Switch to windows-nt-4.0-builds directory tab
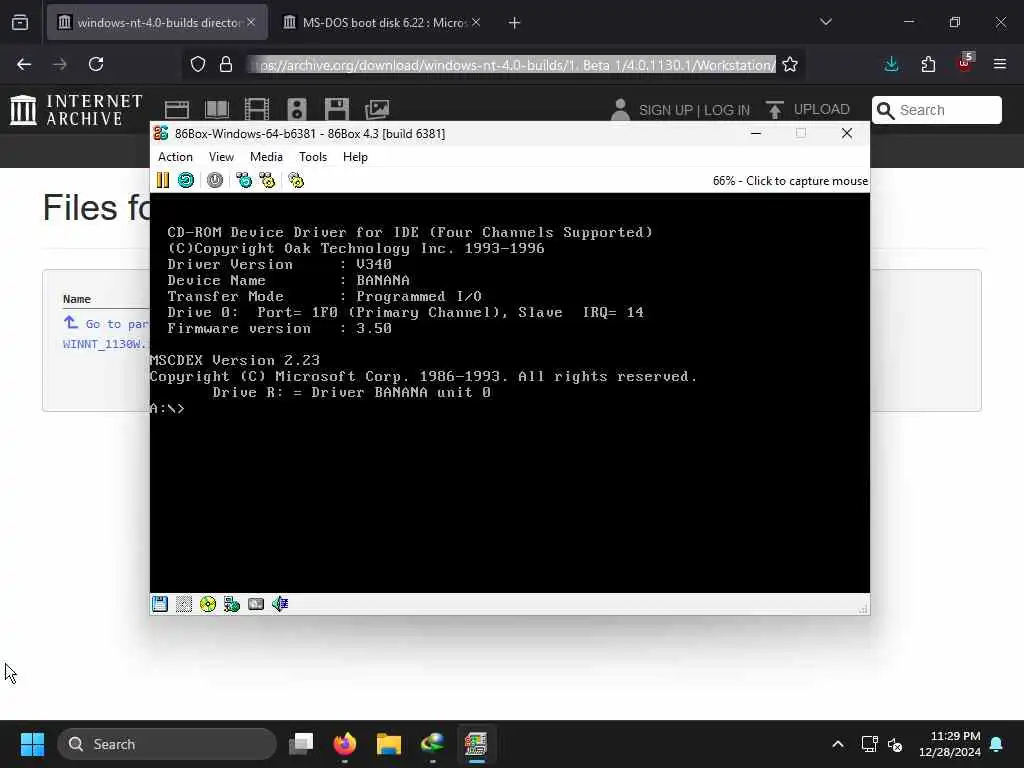This screenshot has width=1024, height=768. click(x=157, y=22)
